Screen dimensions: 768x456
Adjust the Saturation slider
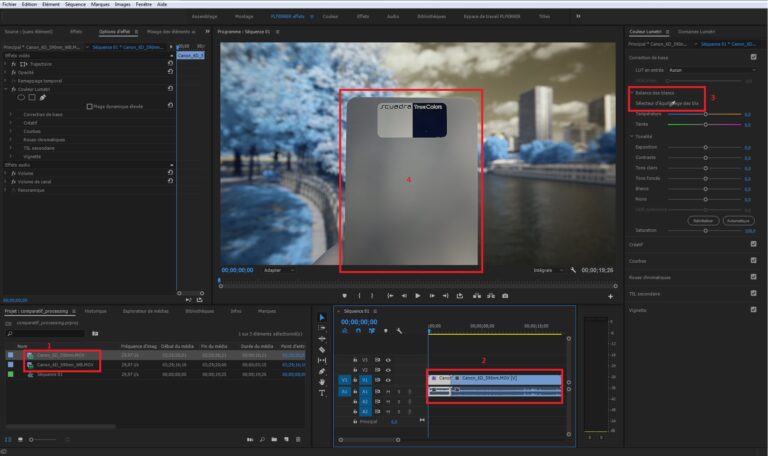(705, 230)
